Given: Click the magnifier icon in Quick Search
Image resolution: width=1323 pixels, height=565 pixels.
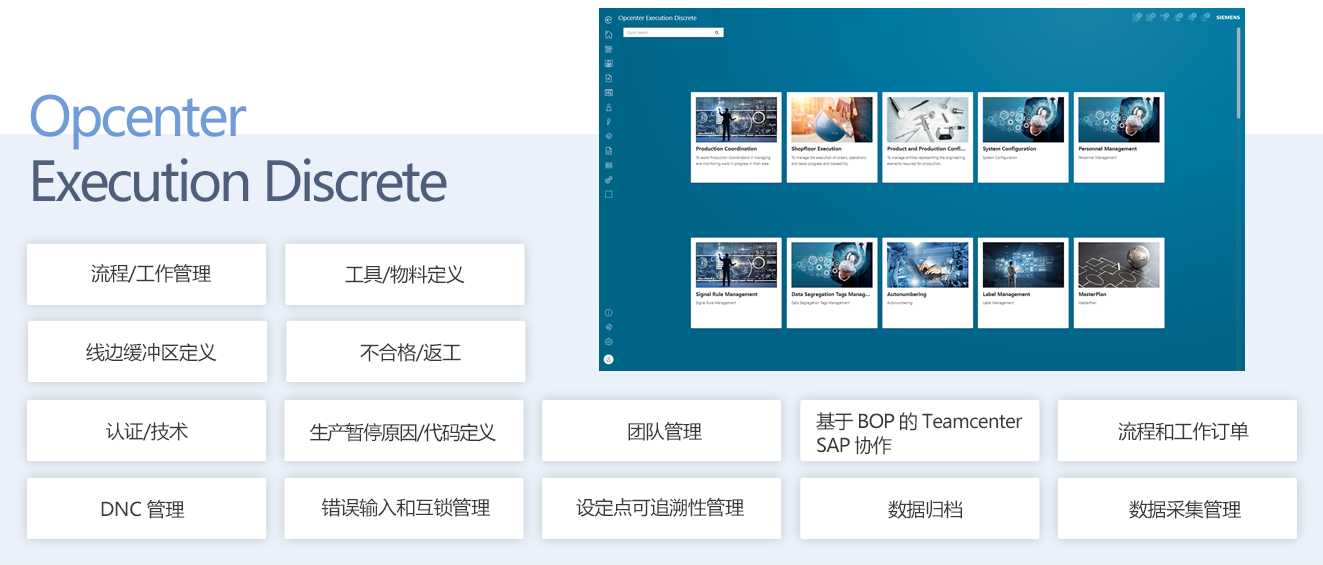Looking at the screenshot, I should point(717,33).
